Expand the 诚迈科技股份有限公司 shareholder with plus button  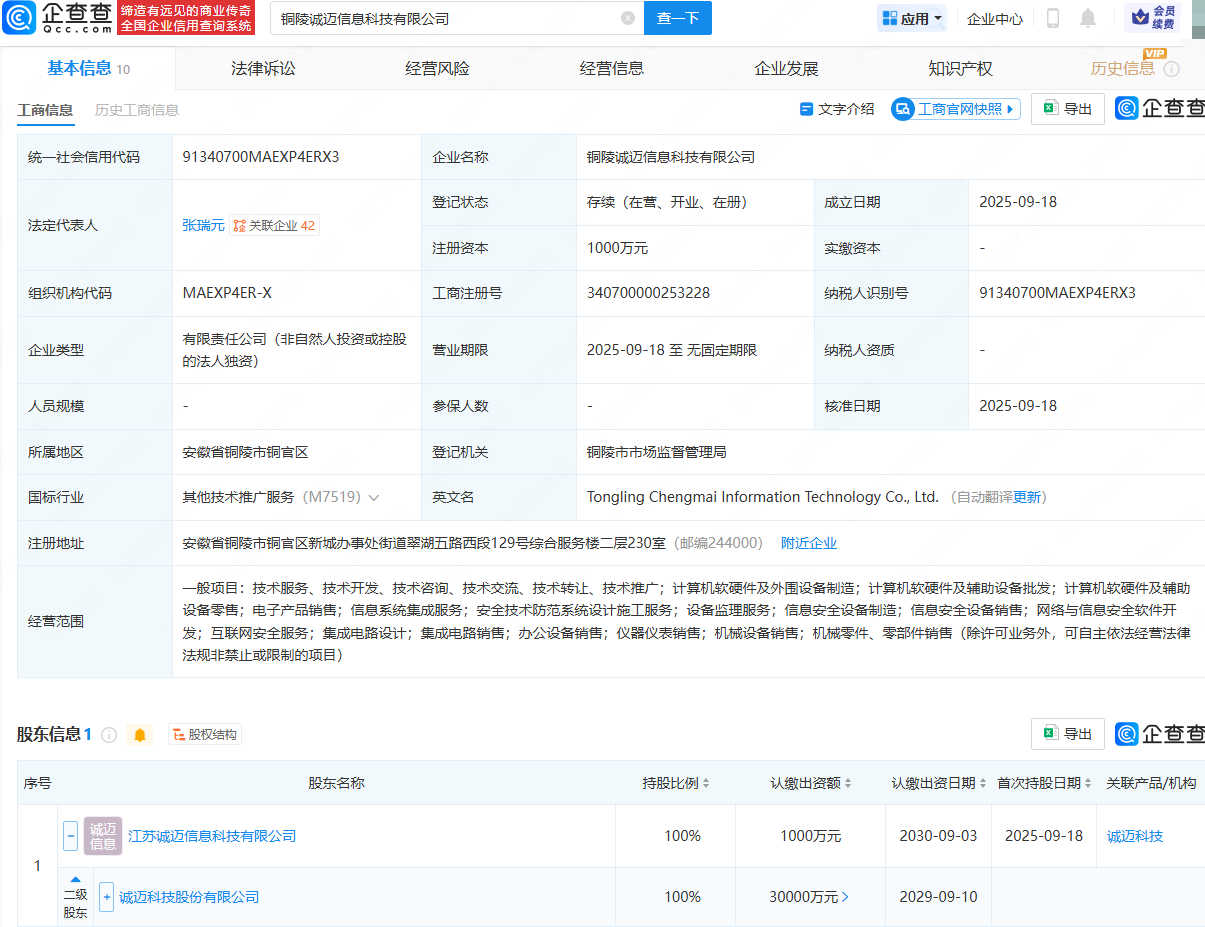pos(106,897)
